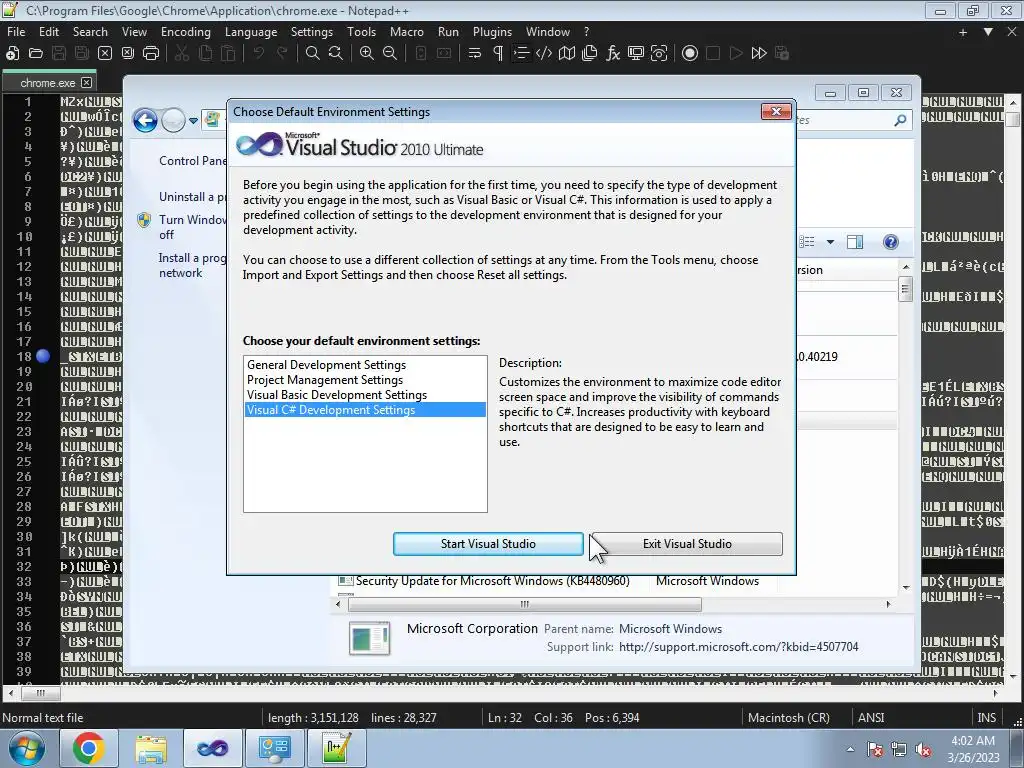
Task: Click the support.microsoft.com kbid=4507704 link
Action: coord(739,647)
